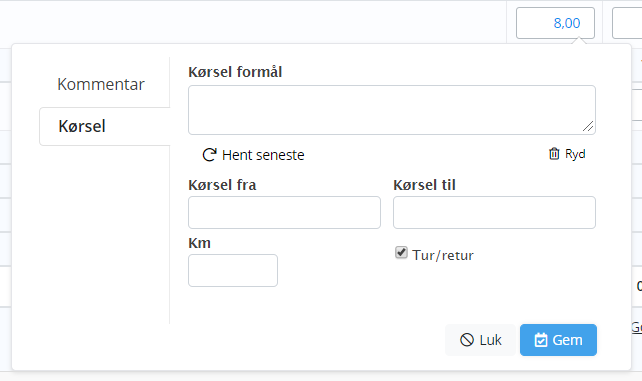This screenshot has width=642, height=381.
Task: Click the ban circle icon inside Luk
Action: 467,340
